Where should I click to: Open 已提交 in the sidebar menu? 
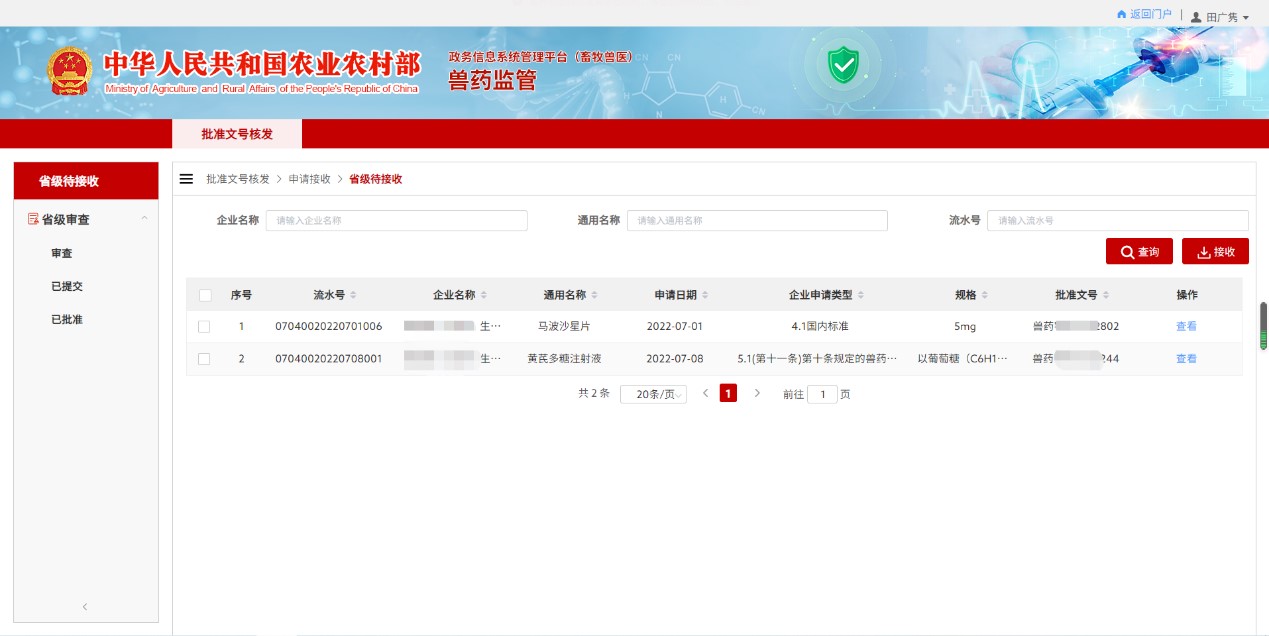click(x=67, y=286)
